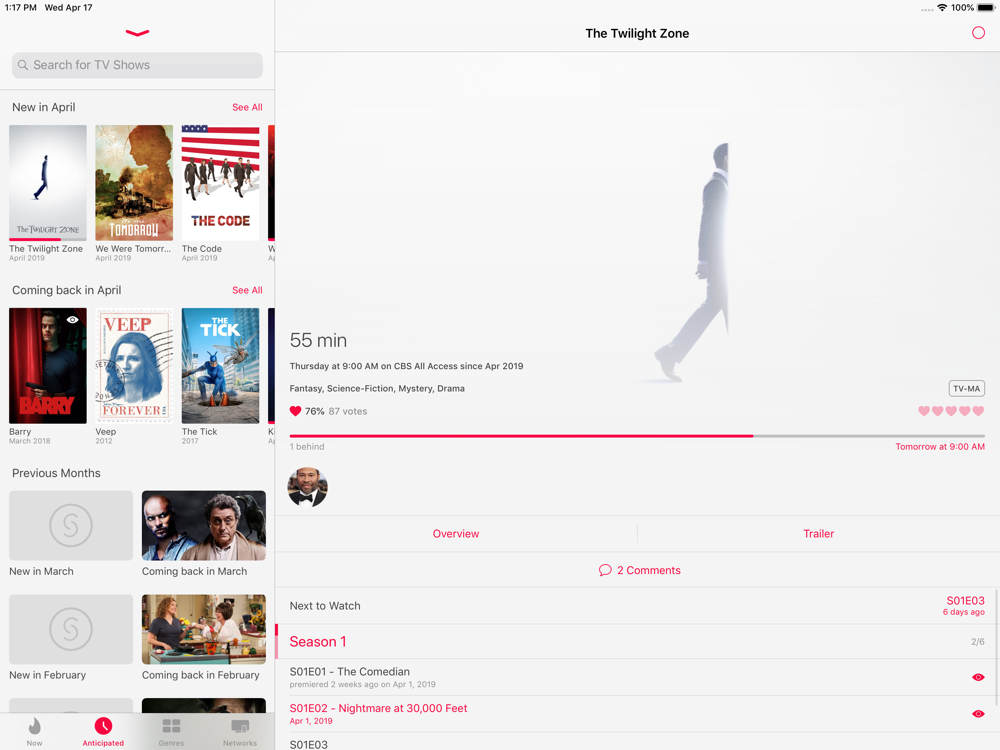Rate the show using the five hearts

click(x=951, y=411)
